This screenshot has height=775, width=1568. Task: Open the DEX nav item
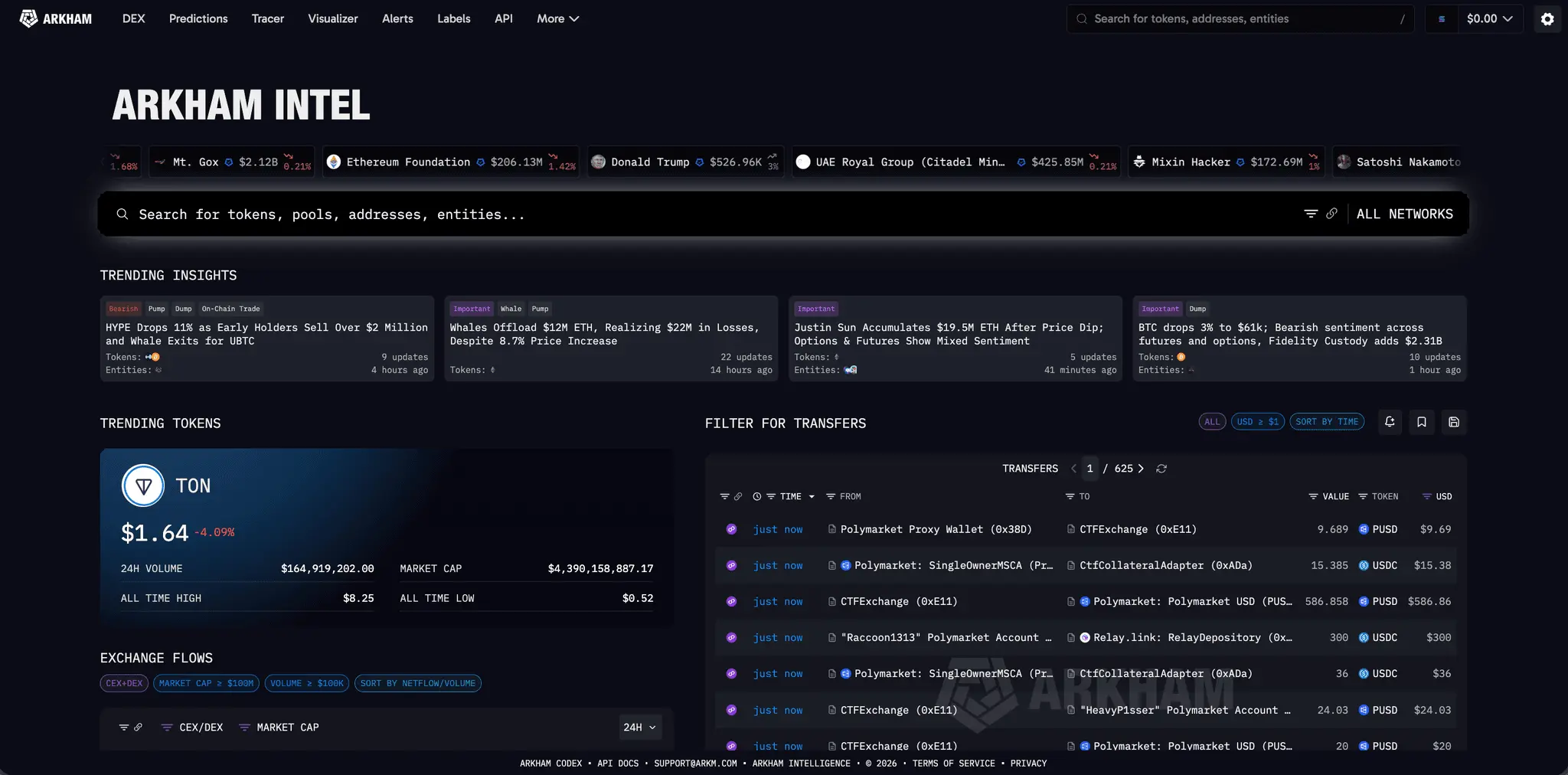[x=133, y=18]
